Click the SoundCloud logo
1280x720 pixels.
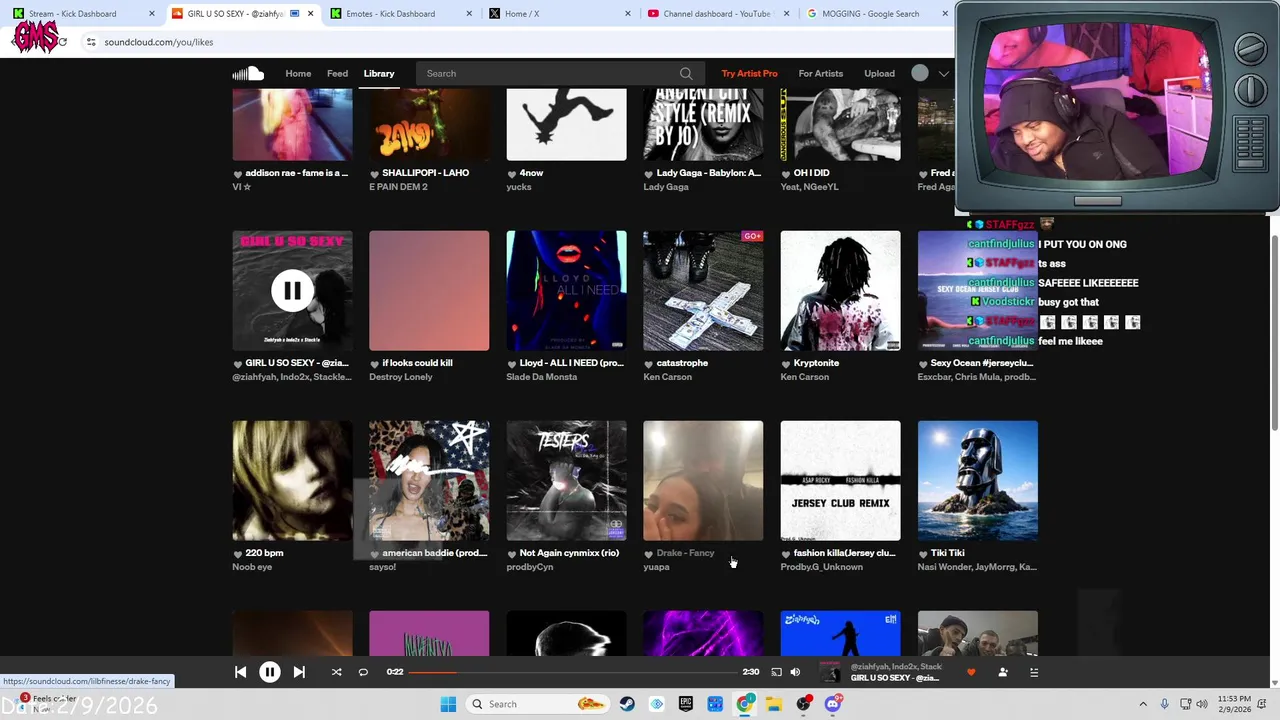248,73
